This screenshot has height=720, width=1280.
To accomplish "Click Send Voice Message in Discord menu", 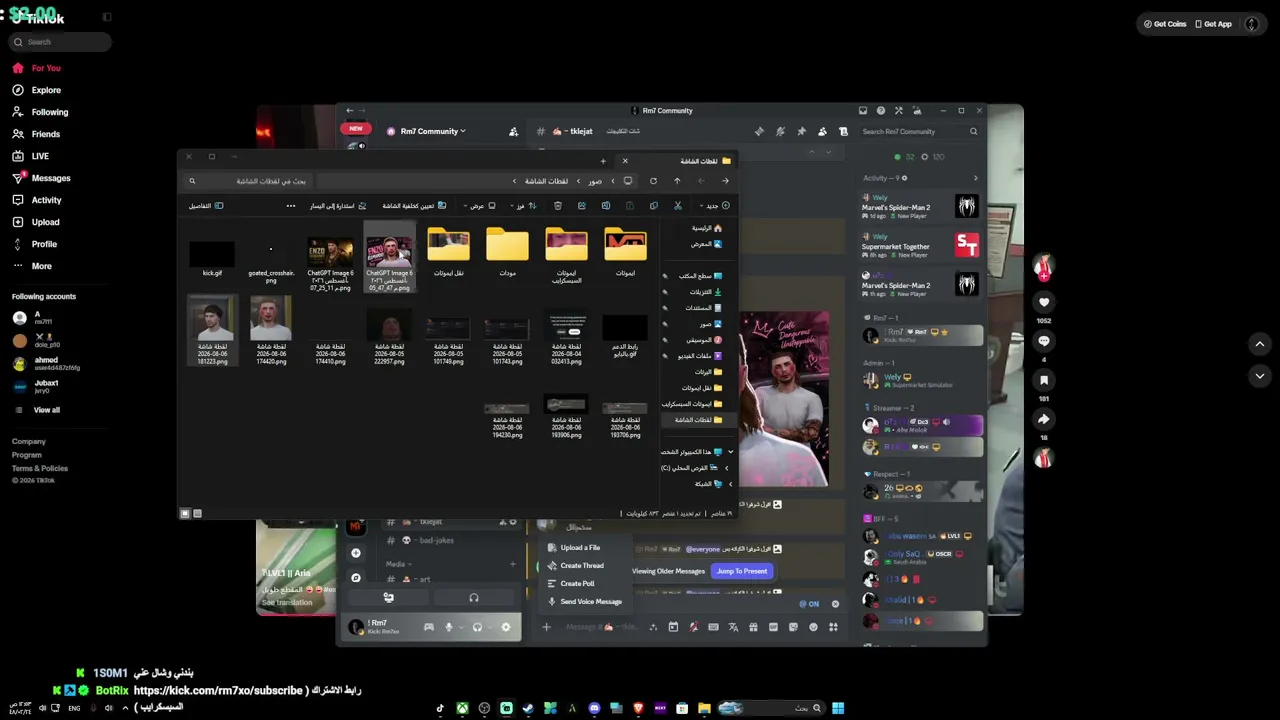I will click(590, 602).
